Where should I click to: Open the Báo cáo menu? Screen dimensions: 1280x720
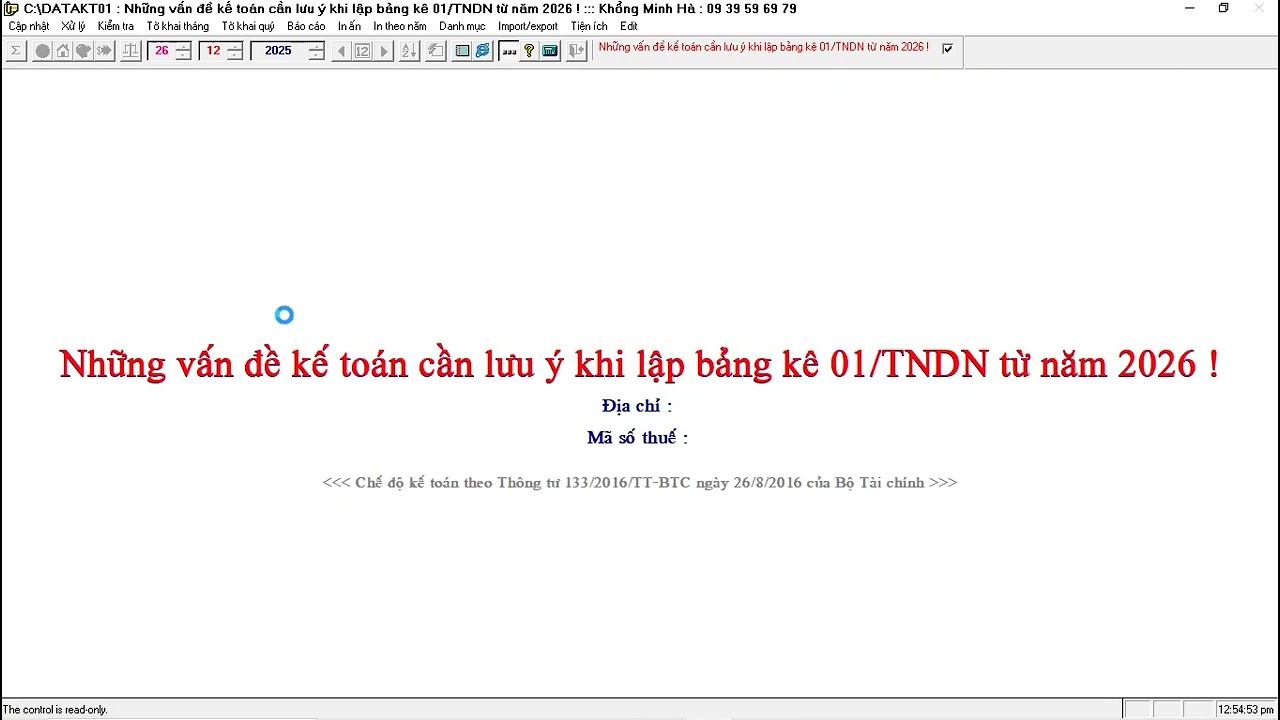click(306, 26)
